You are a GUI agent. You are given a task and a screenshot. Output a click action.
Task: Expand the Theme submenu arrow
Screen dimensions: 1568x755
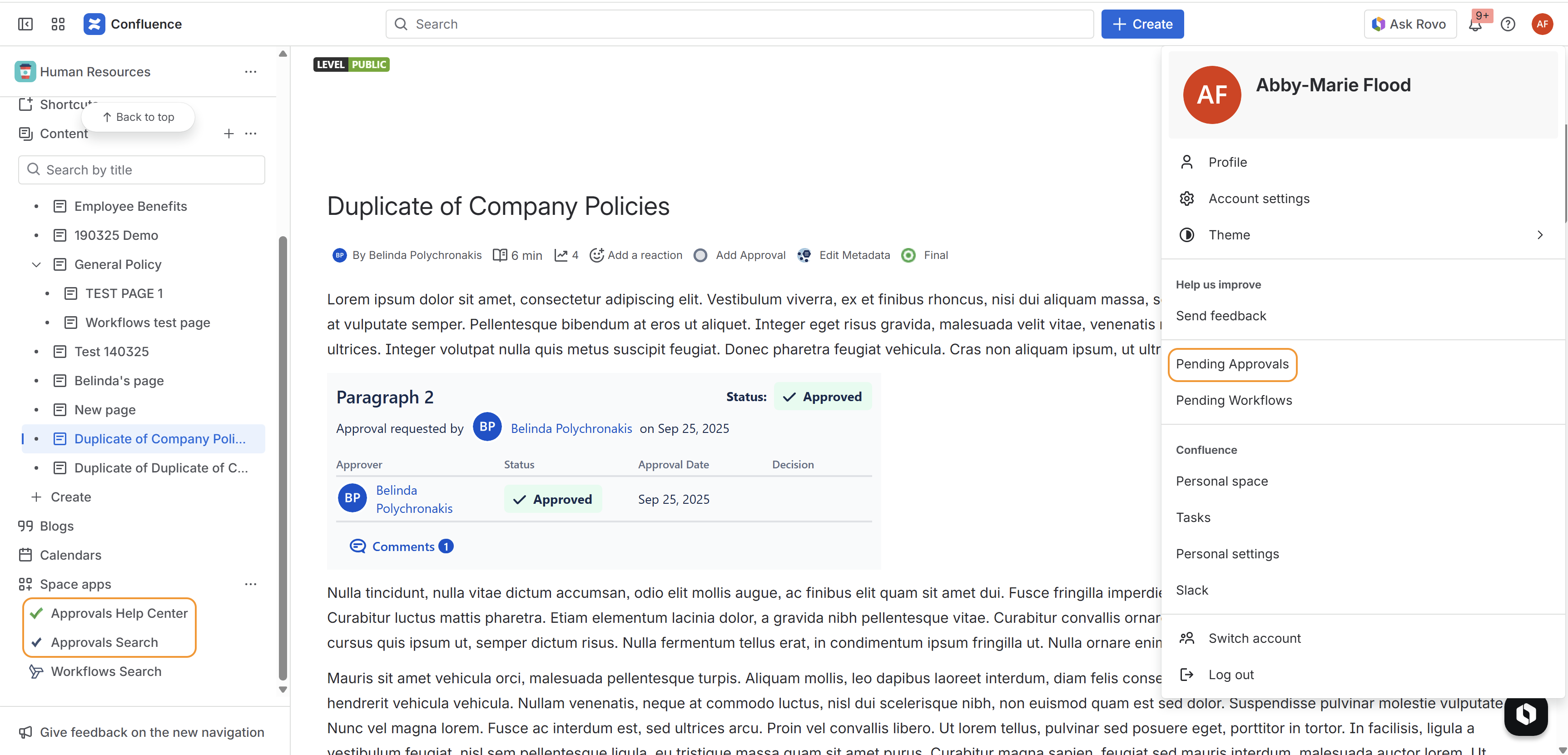[x=1539, y=235]
